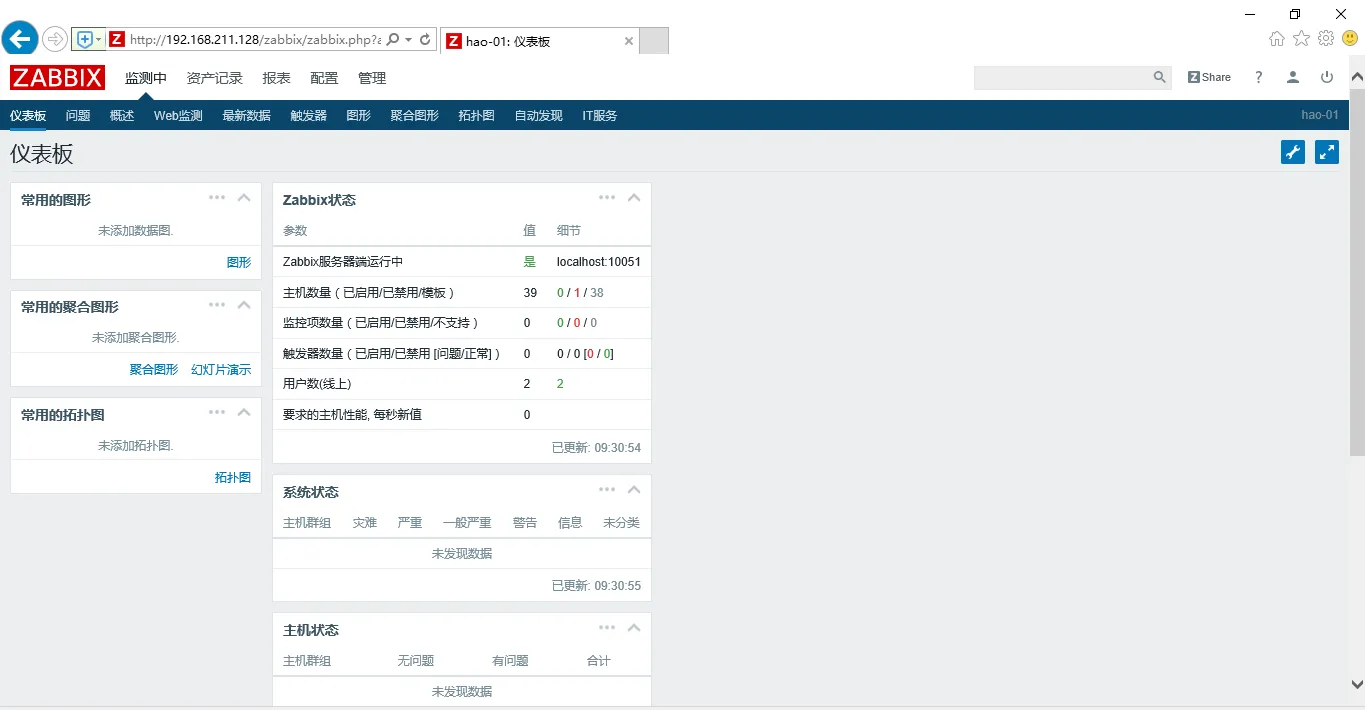
Task: Select the 自动发现 submenu tab
Action: coord(539,116)
